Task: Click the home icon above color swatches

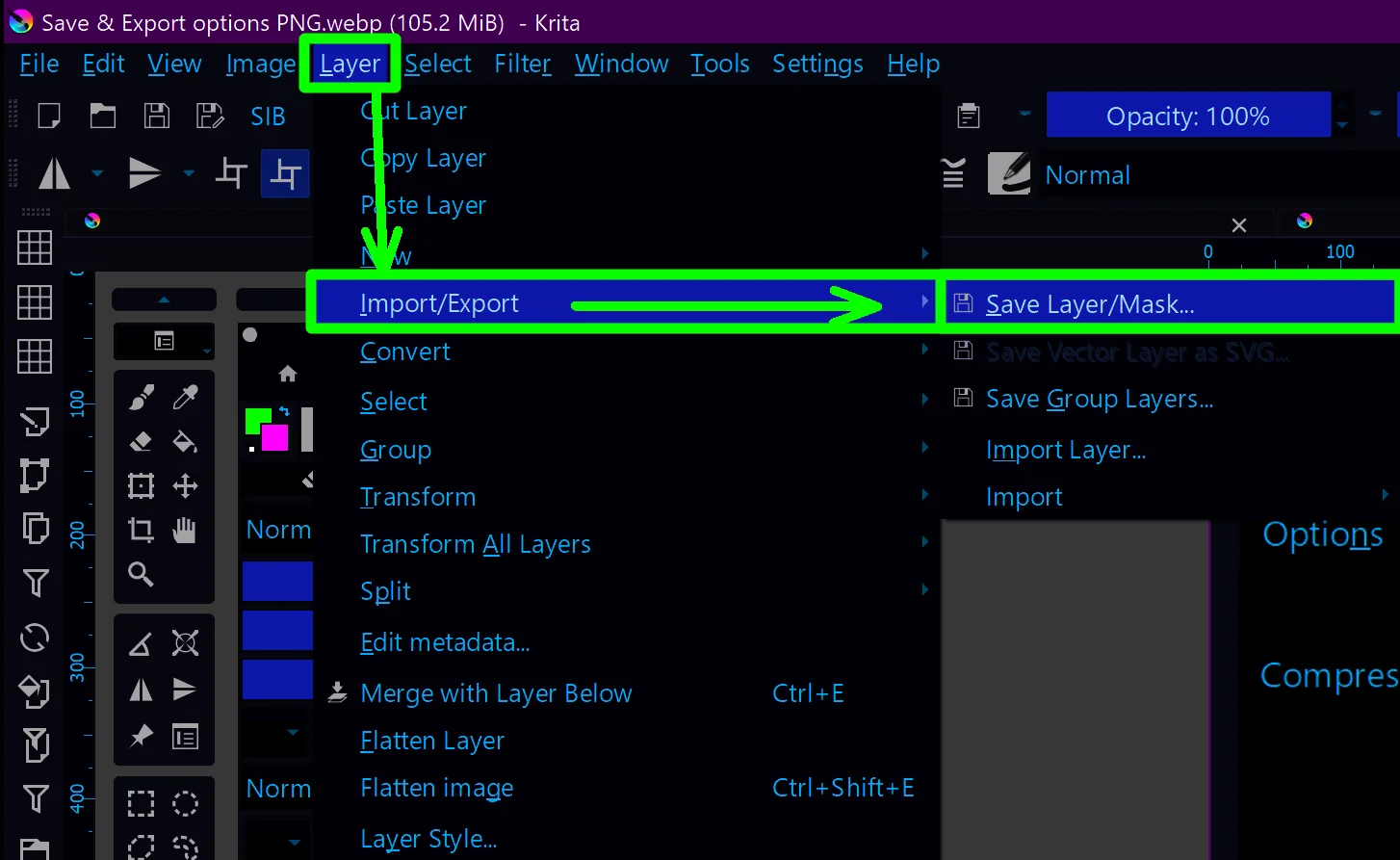Action: pyautogui.click(x=287, y=374)
